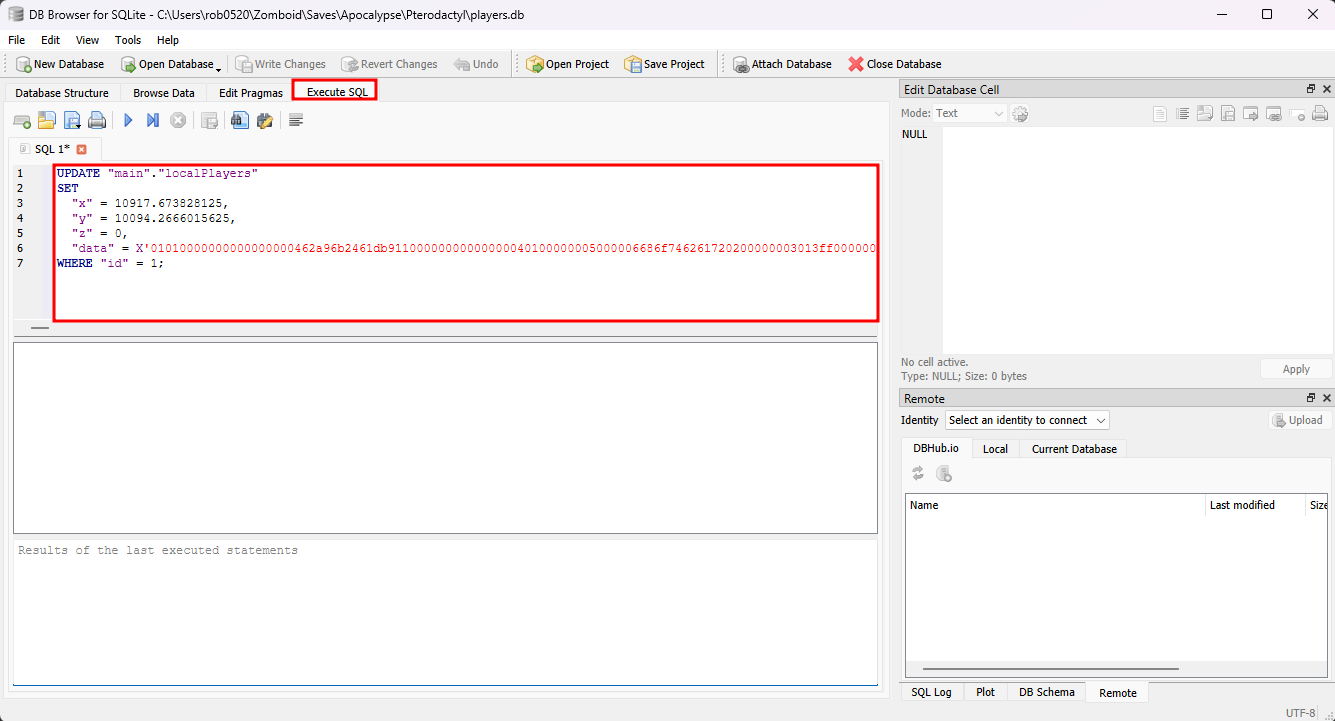The width and height of the screenshot is (1335, 721).
Task: Print the SQL editor contents icon
Action: (97, 120)
